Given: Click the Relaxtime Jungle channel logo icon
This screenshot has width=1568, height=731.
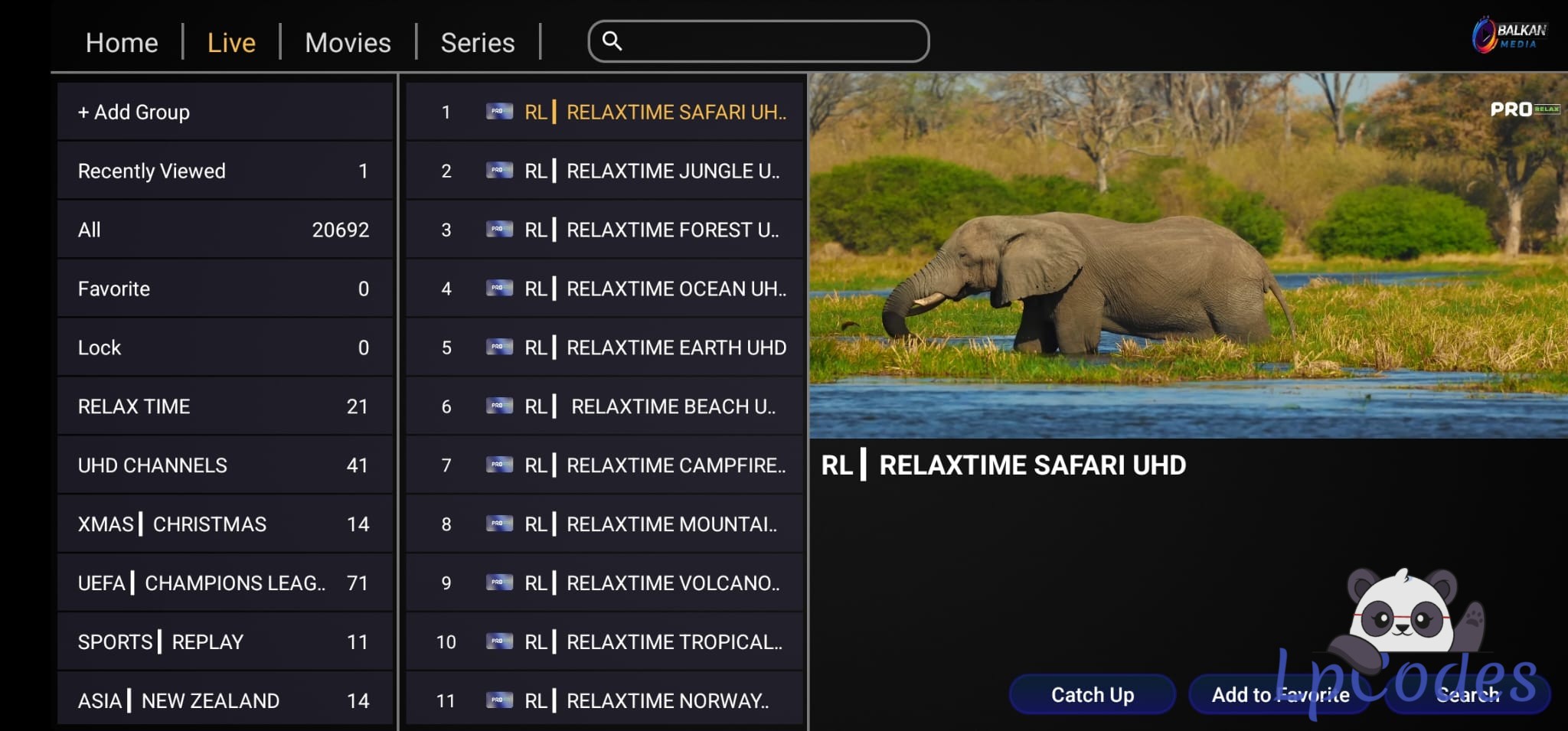Looking at the screenshot, I should [499, 171].
